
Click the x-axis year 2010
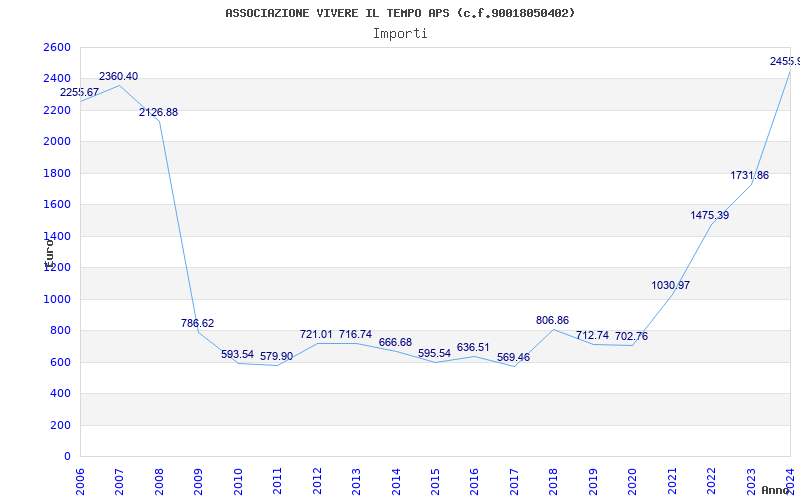tap(238, 482)
